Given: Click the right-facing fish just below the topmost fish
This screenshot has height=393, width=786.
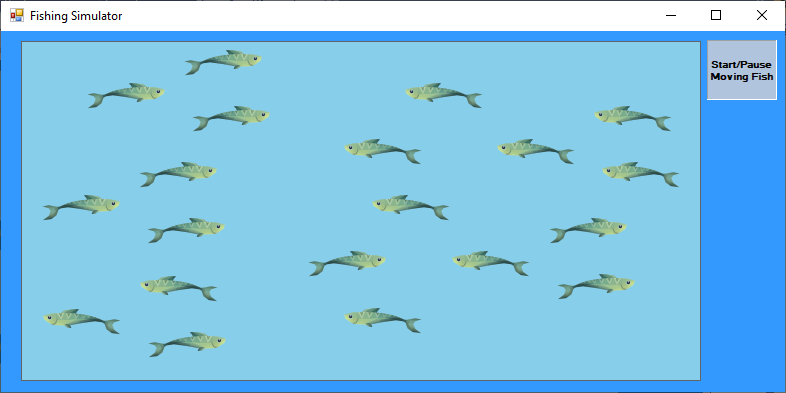Looking at the screenshot, I should click(x=231, y=118).
